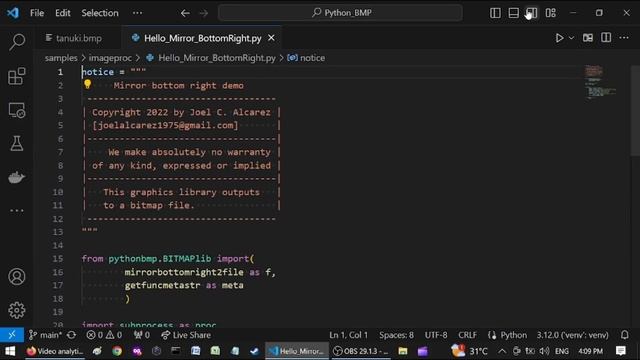Run the Python file
The width and height of the screenshot is (640, 360).
point(559,38)
